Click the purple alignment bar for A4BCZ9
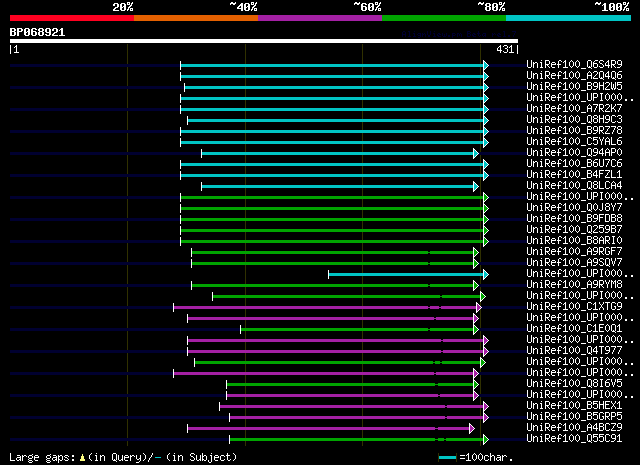The image size is (640, 465). point(329,429)
